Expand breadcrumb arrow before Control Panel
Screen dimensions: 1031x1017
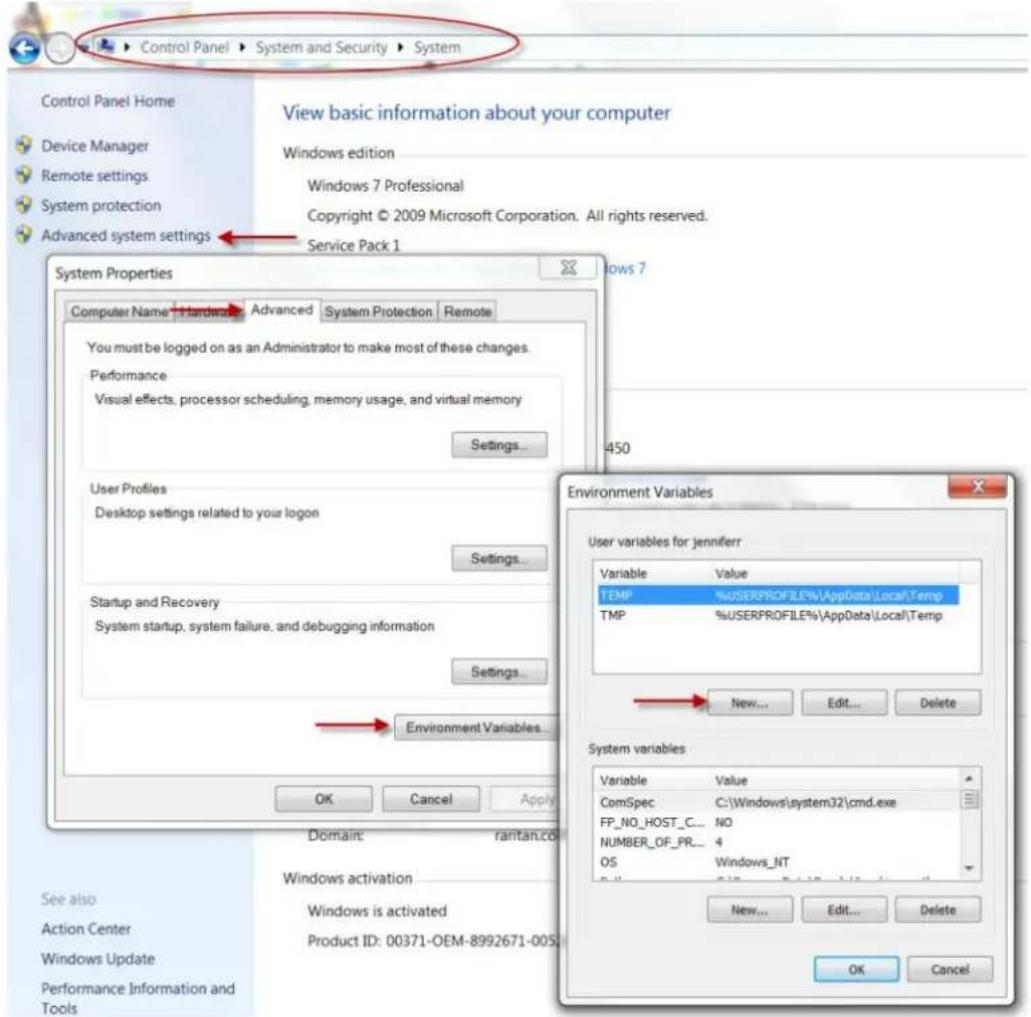(x=126, y=47)
